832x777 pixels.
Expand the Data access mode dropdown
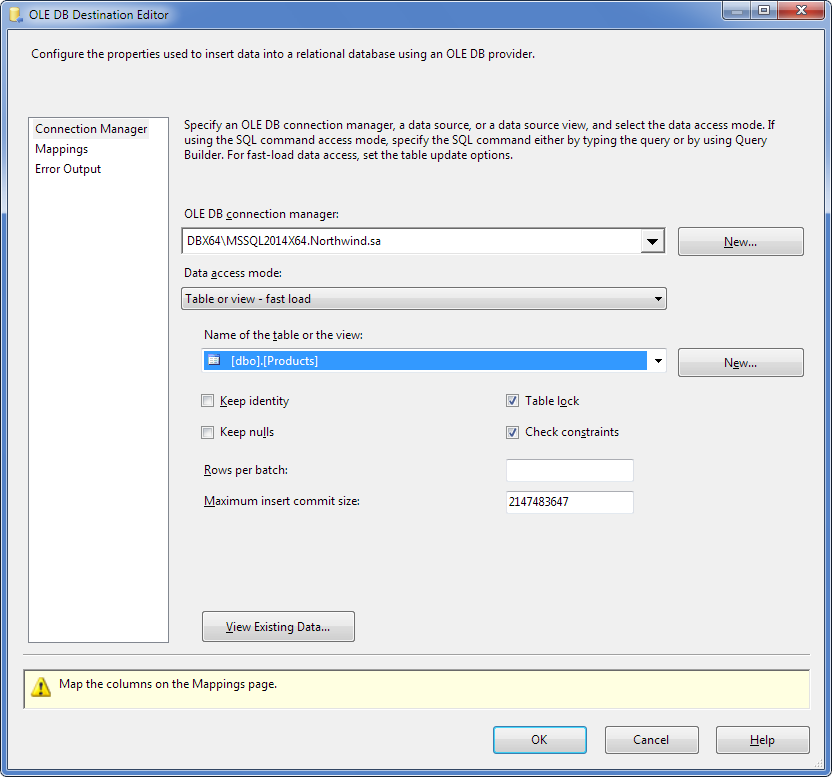pos(658,298)
